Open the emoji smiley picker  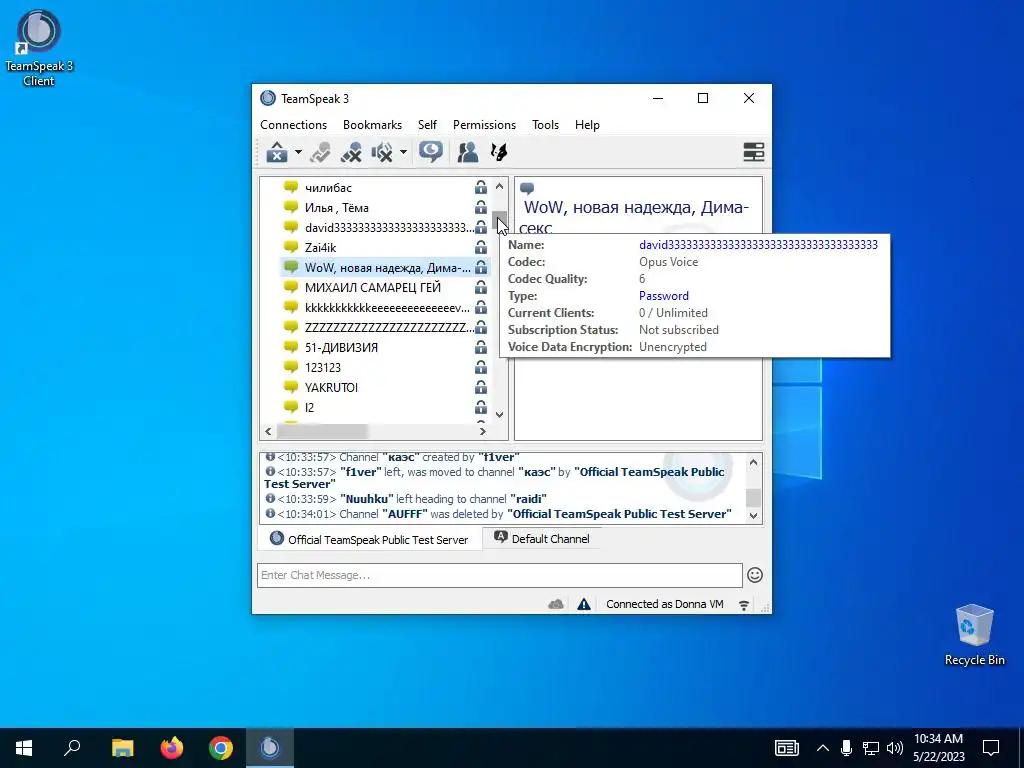(755, 575)
